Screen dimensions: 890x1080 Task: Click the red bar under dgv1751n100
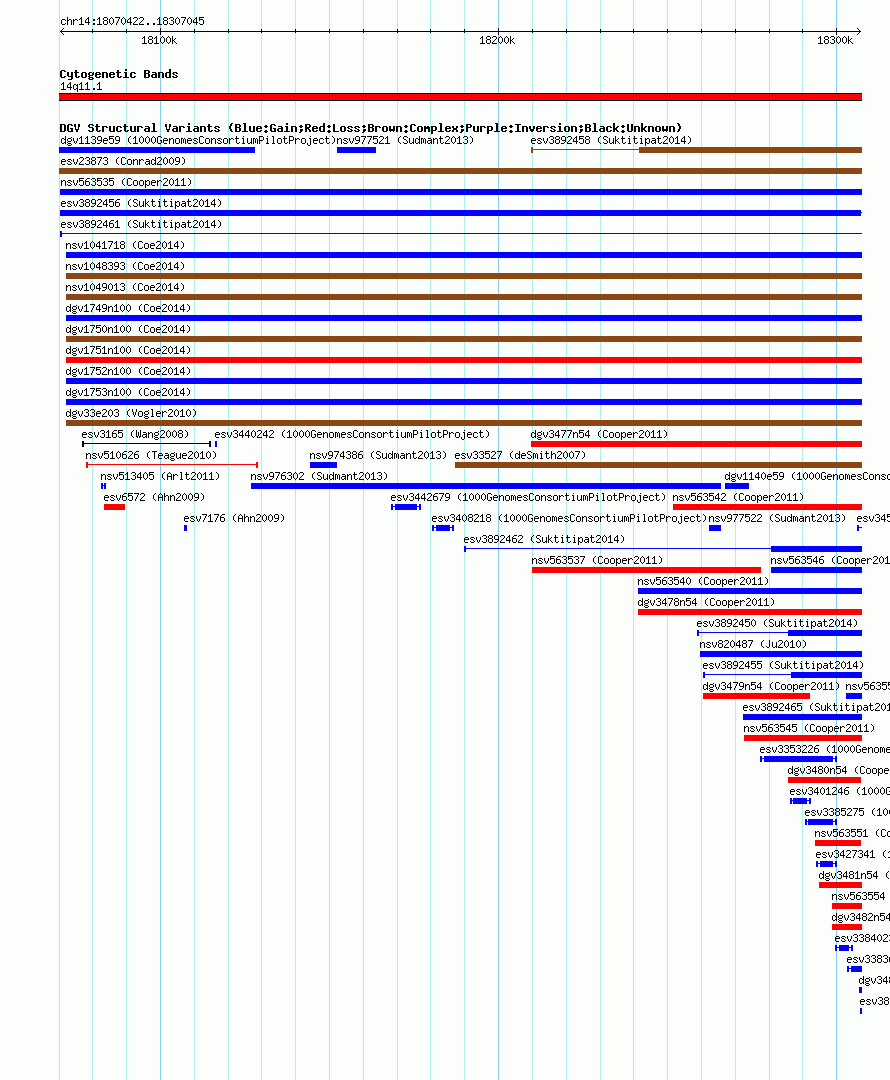point(464,360)
